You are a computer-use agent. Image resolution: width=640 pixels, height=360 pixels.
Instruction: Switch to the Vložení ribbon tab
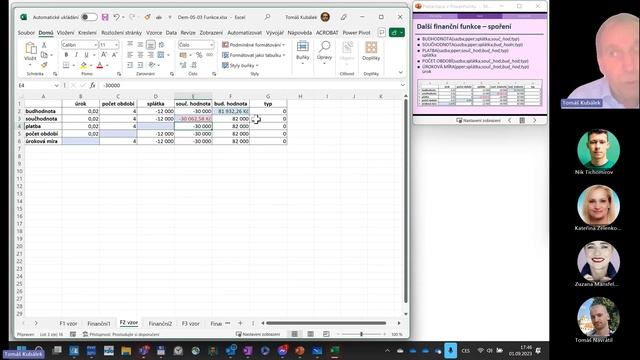pos(65,33)
